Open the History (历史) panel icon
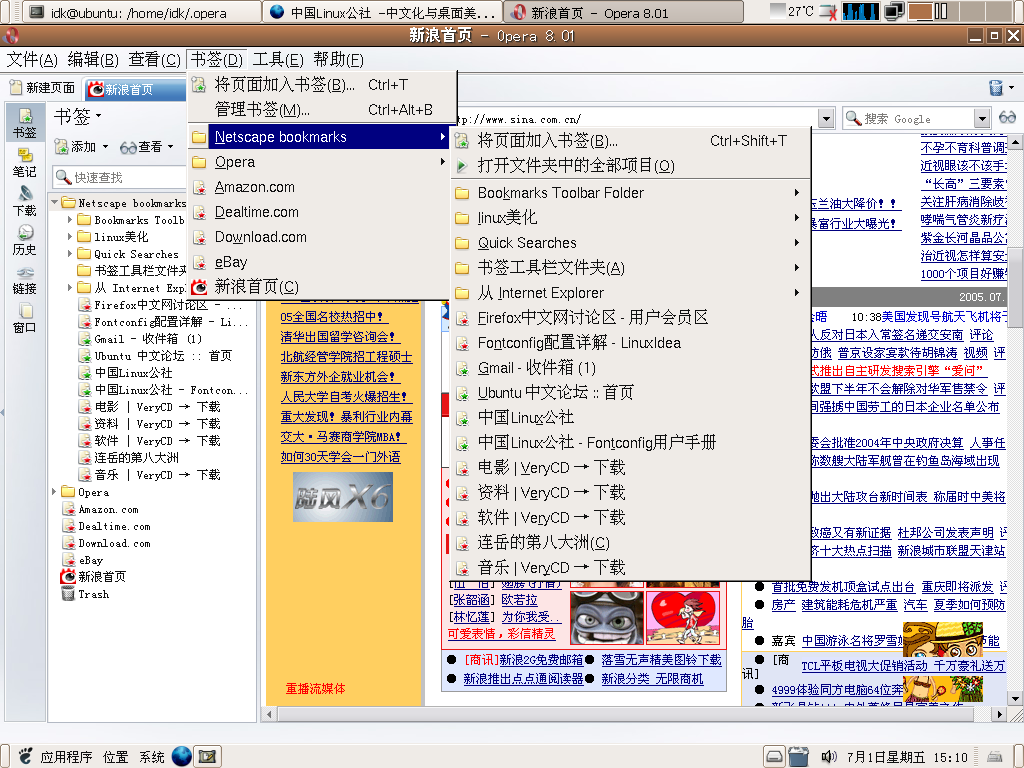 point(25,240)
